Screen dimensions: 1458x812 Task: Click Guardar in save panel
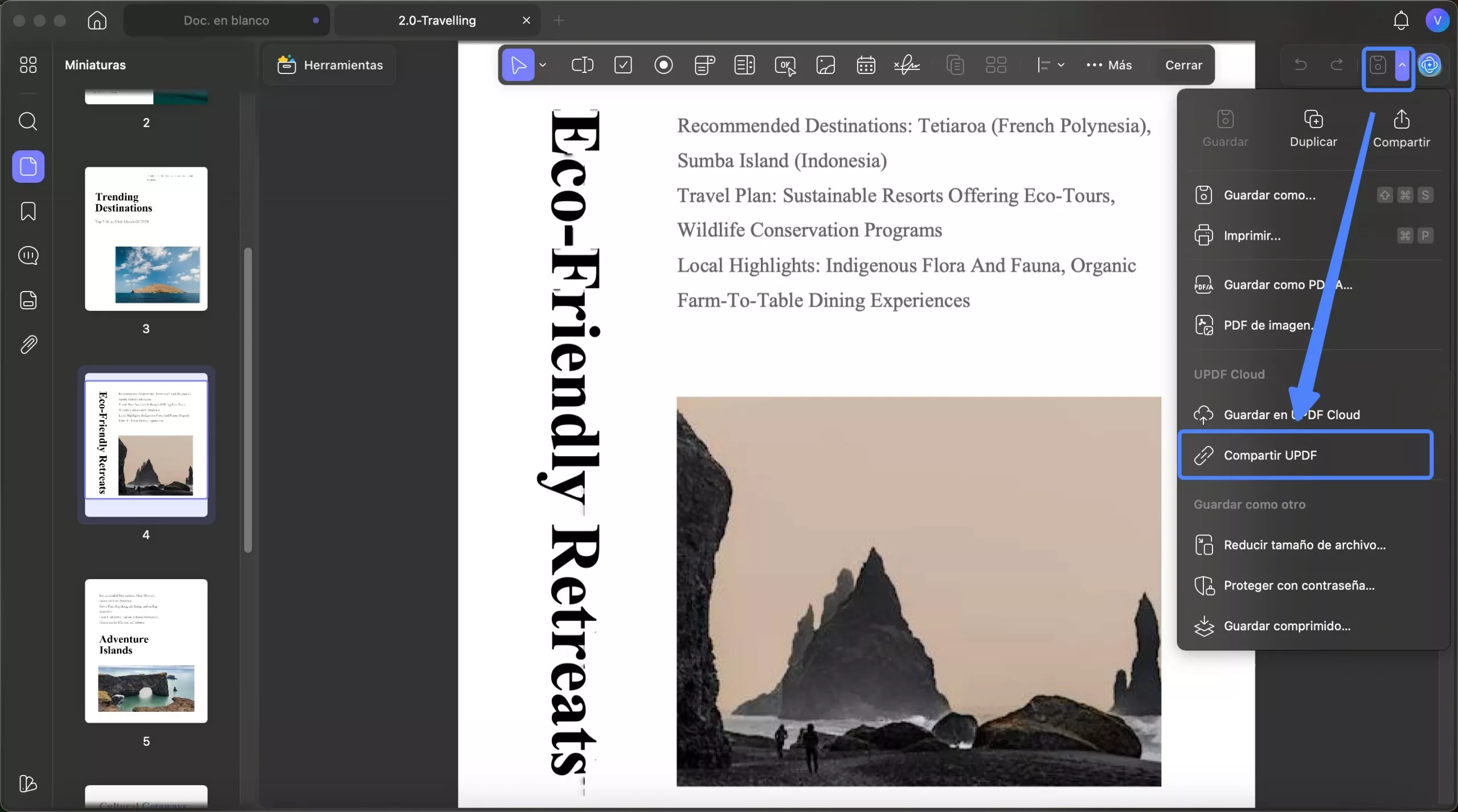click(1225, 129)
